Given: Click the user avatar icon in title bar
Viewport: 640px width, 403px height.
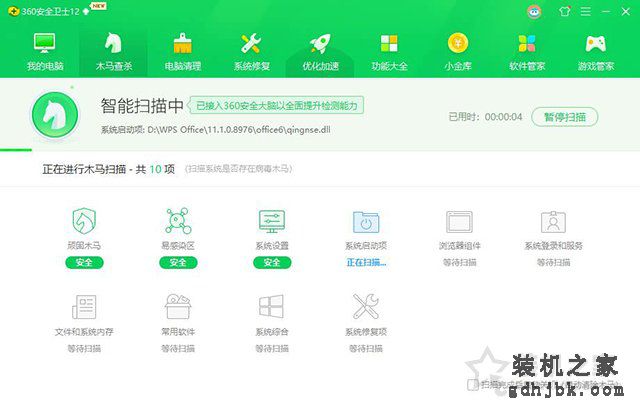Looking at the screenshot, I should (x=534, y=11).
